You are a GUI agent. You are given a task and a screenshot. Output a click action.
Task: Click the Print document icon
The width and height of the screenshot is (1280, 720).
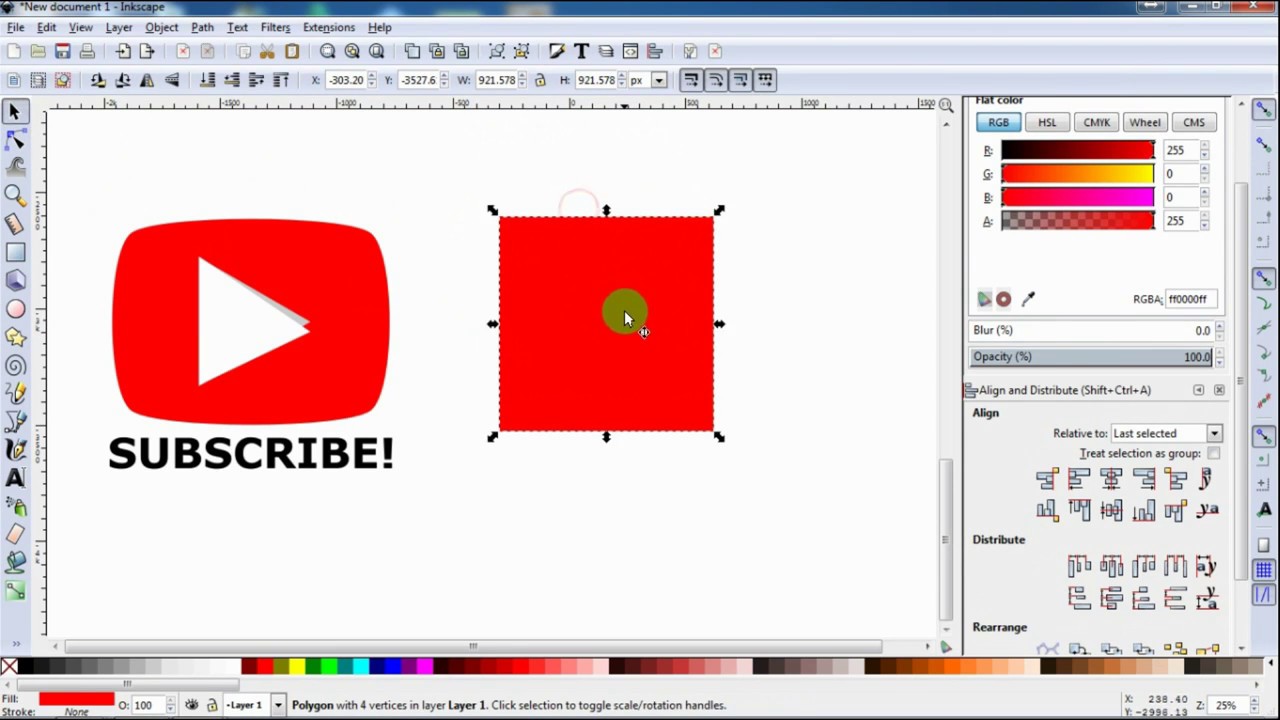[87, 51]
